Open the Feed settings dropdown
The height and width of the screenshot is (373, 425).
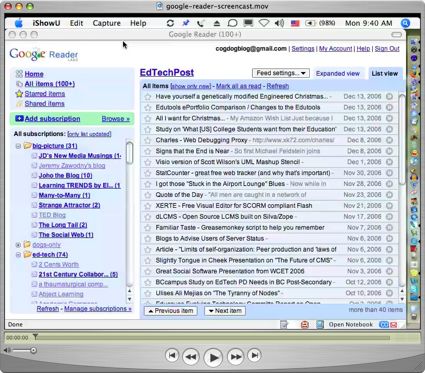click(x=281, y=73)
